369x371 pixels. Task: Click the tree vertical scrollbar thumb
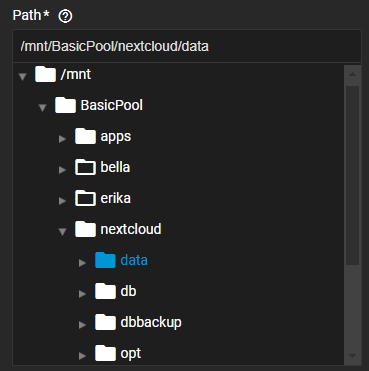(x=353, y=175)
